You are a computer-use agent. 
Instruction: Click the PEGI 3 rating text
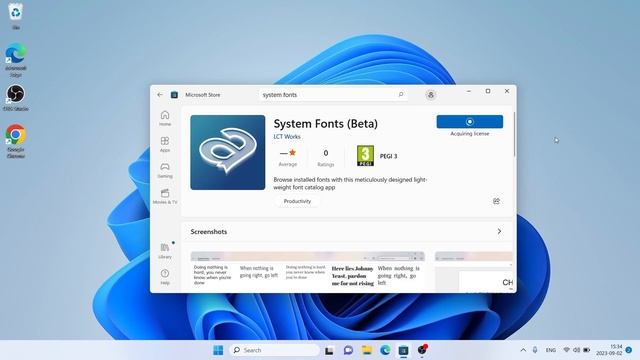coord(388,156)
